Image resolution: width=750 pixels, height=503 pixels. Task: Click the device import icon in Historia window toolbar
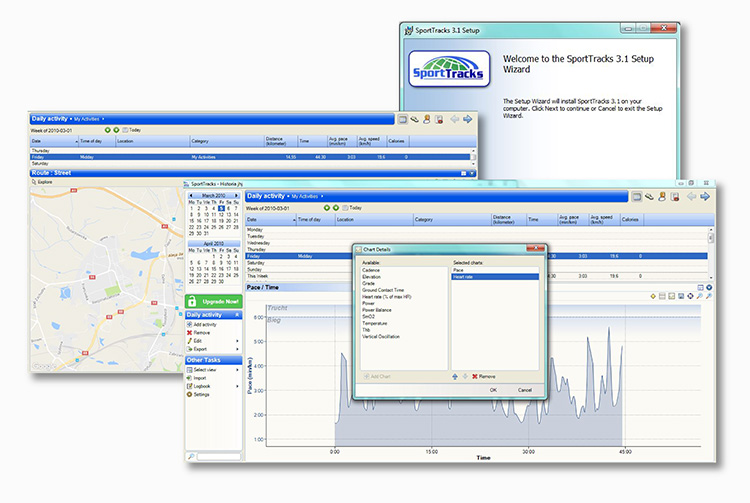pos(675,197)
